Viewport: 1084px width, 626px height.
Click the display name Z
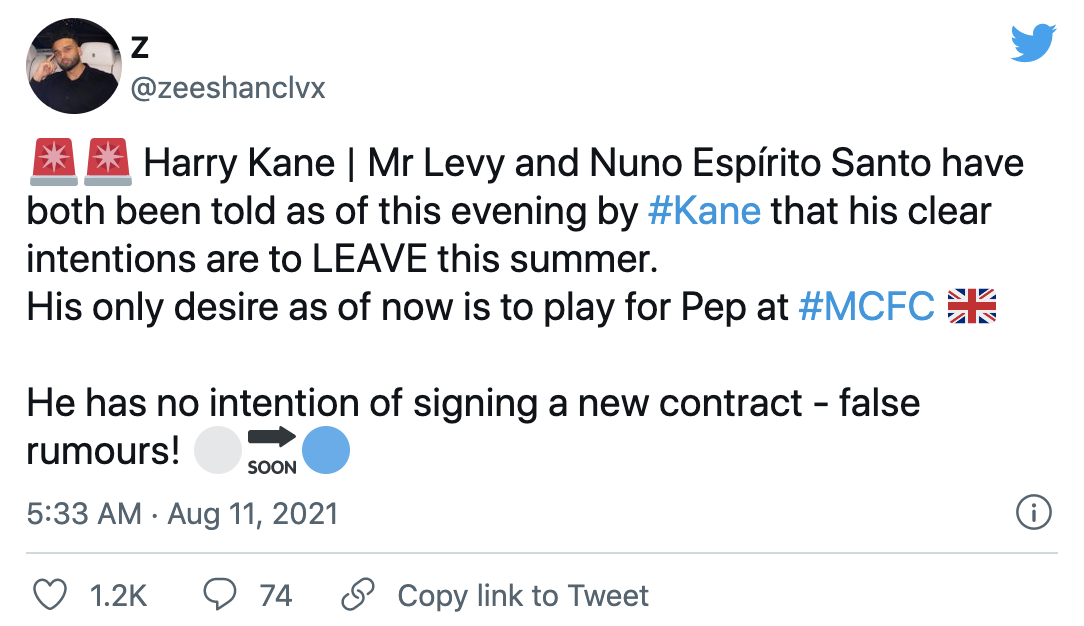coord(141,47)
